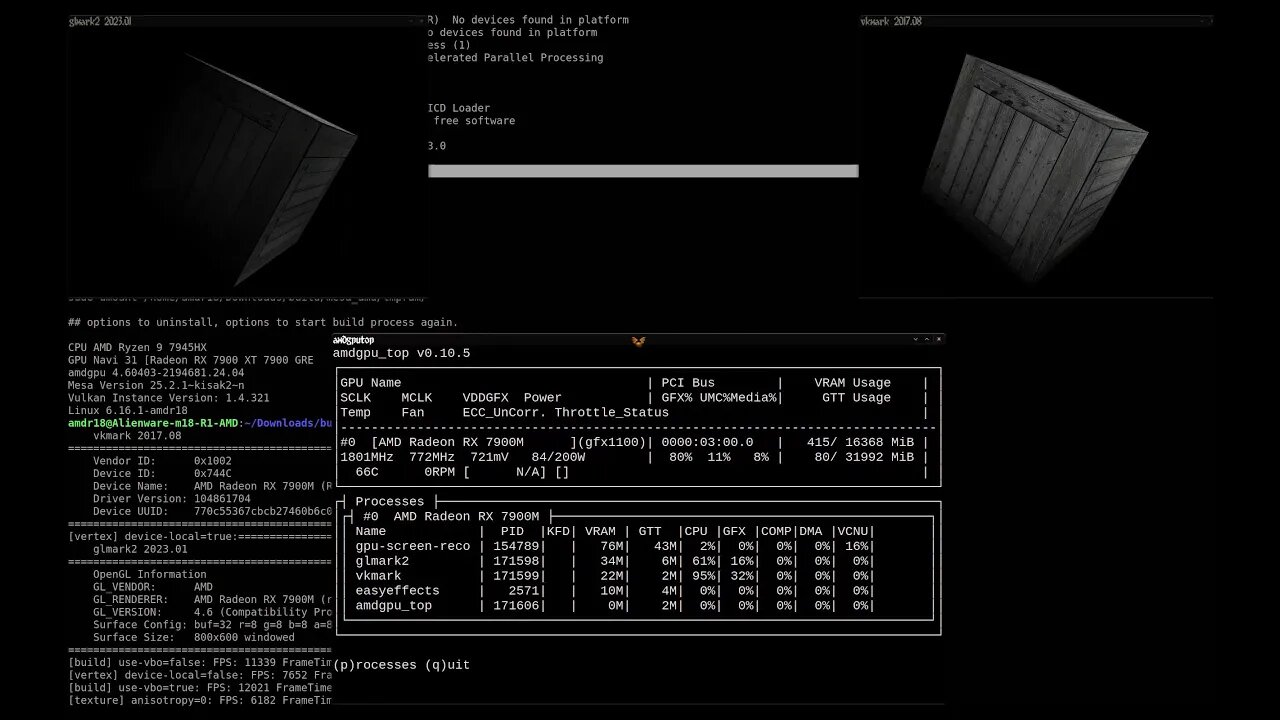The image size is (1280, 720).
Task: Select the (p)rocesses option in amdgpu_top
Action: tap(375, 665)
